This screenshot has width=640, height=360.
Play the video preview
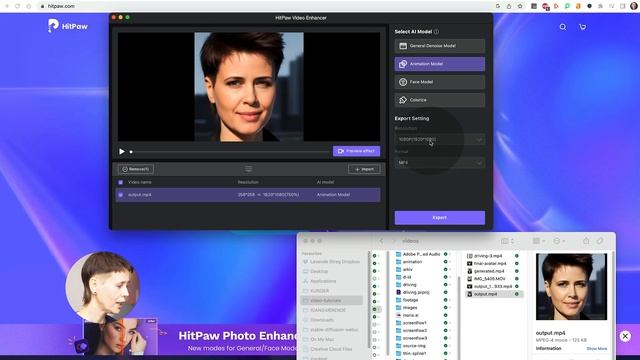click(x=122, y=151)
